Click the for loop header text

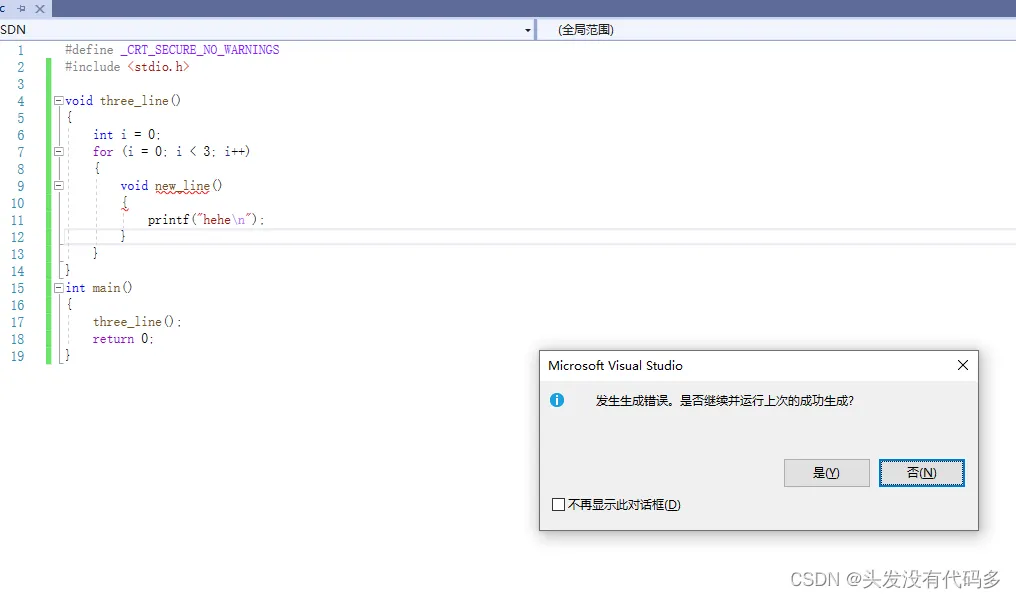(x=171, y=152)
